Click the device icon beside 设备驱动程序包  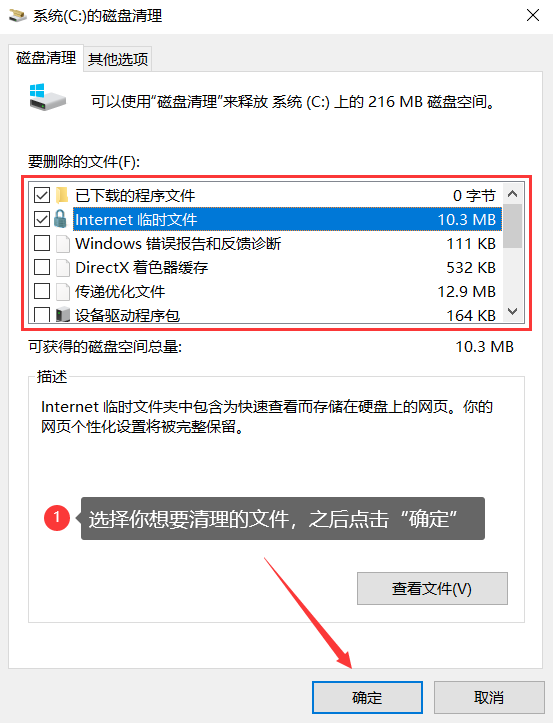click(x=62, y=315)
